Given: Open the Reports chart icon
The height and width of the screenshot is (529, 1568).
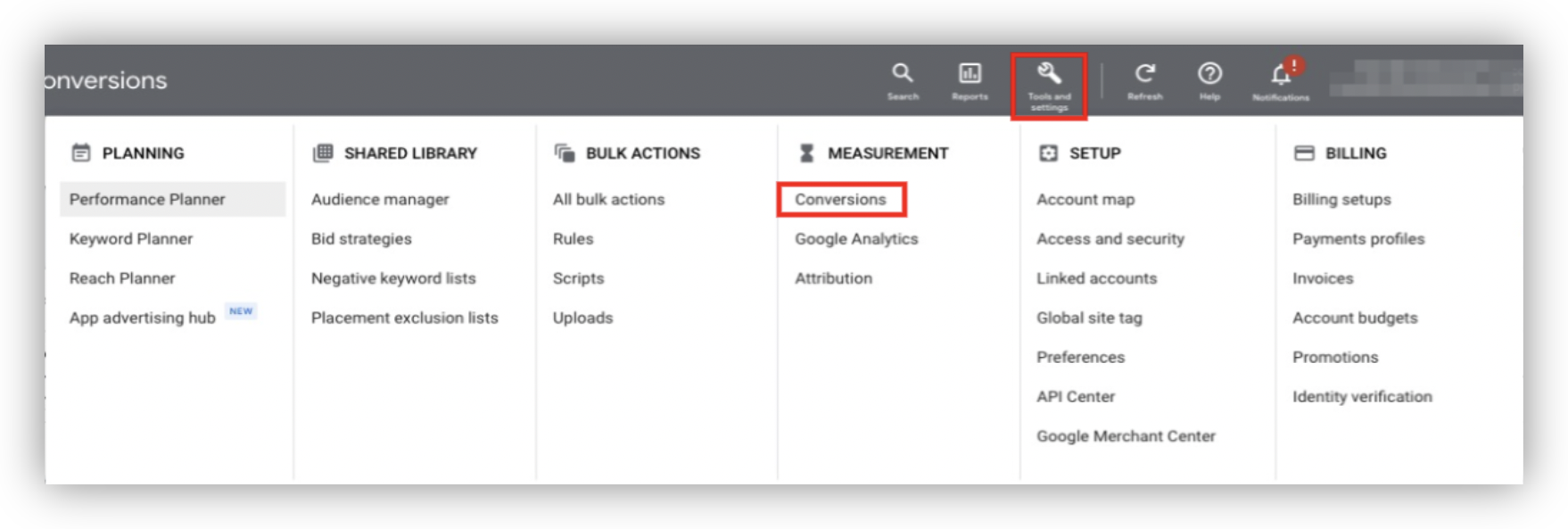Looking at the screenshot, I should pos(970,73).
